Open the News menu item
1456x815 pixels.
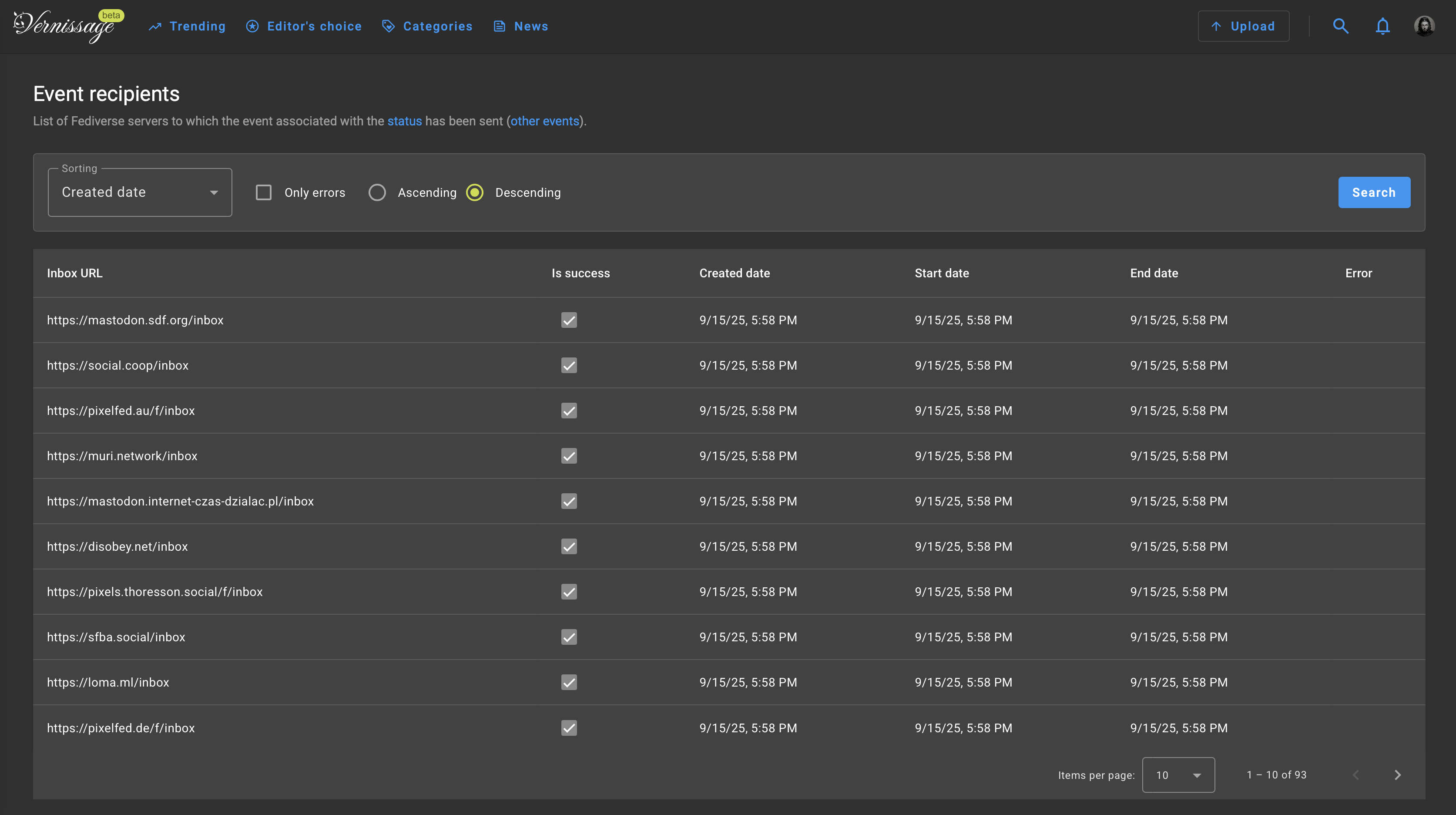pyautogui.click(x=520, y=27)
